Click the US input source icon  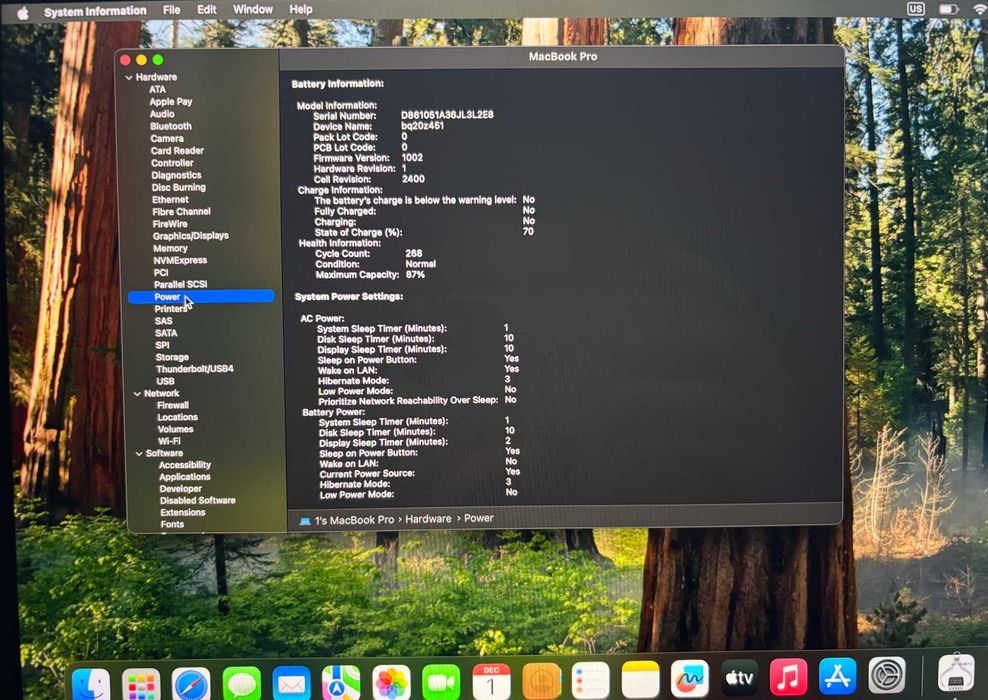pos(916,9)
